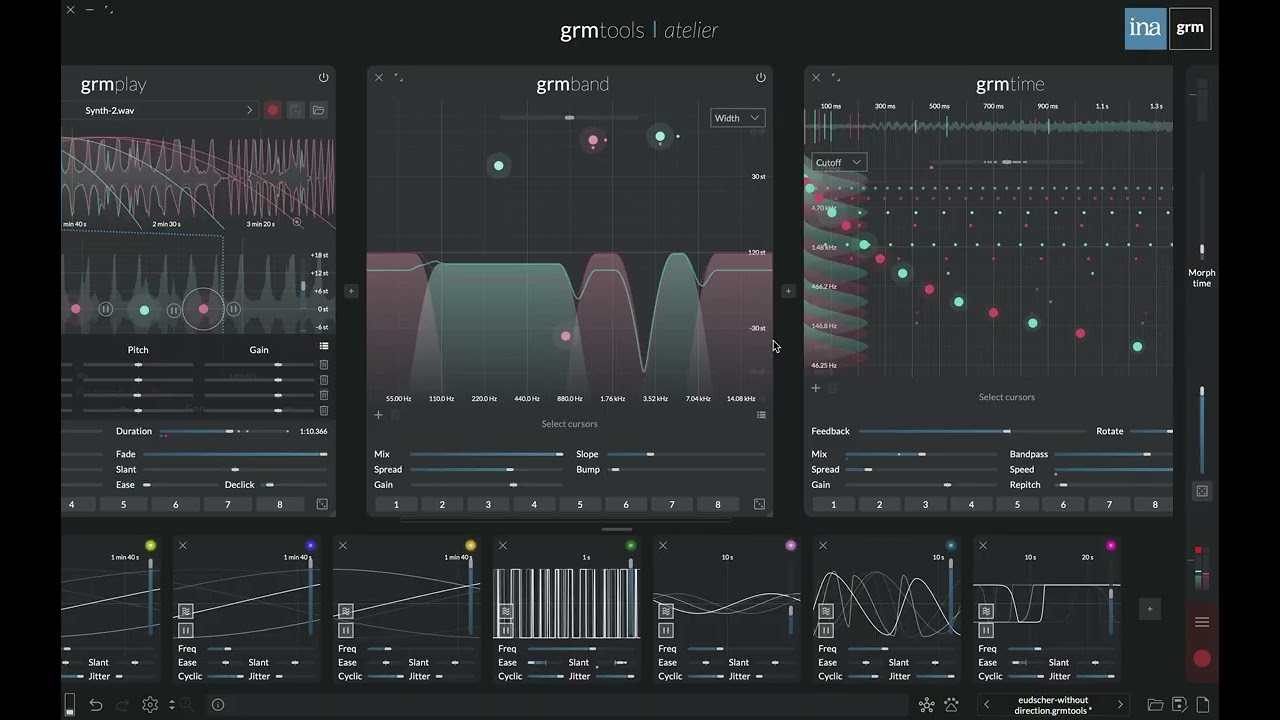Expand the grmband module view

click(398, 77)
